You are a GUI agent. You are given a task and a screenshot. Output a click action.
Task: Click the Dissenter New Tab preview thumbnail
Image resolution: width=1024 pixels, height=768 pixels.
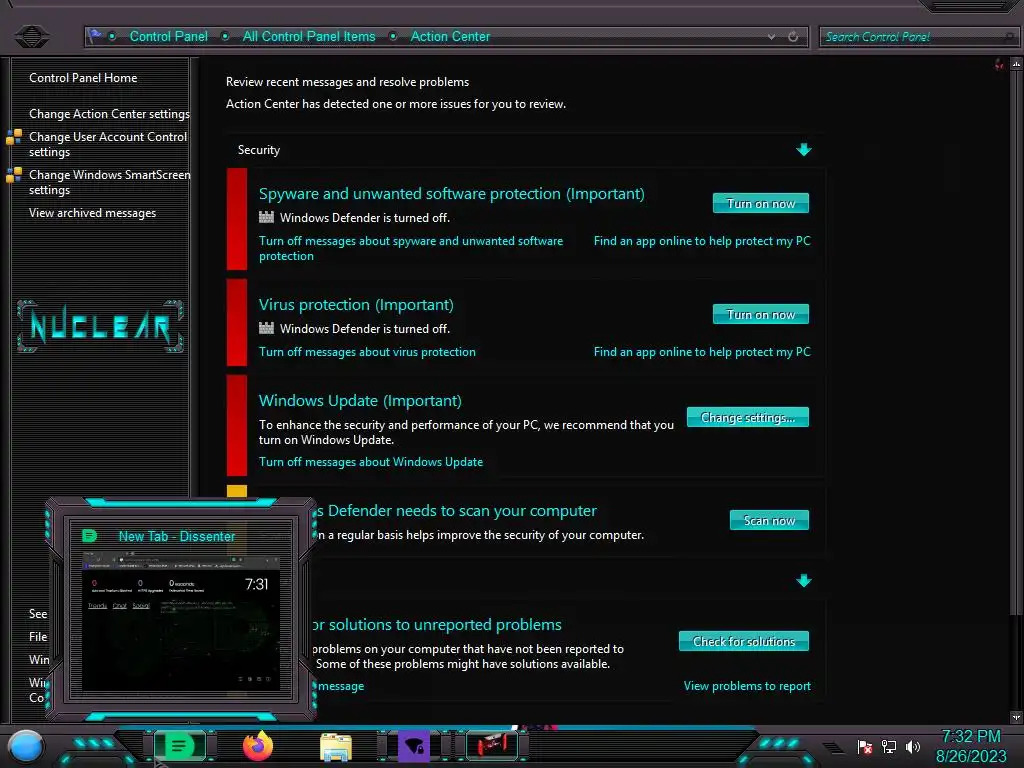[x=181, y=620]
